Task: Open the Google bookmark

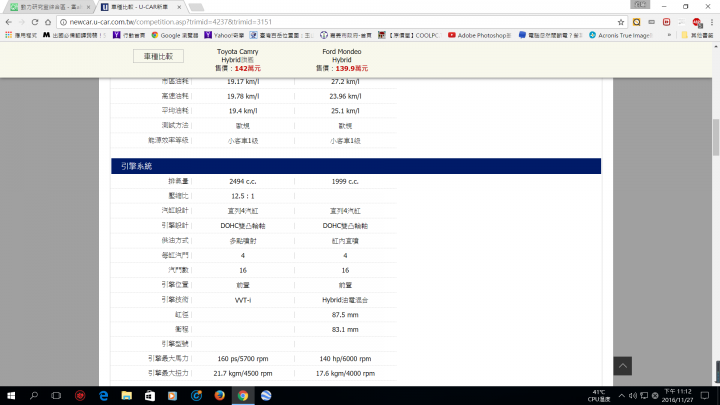Action: pos(175,35)
